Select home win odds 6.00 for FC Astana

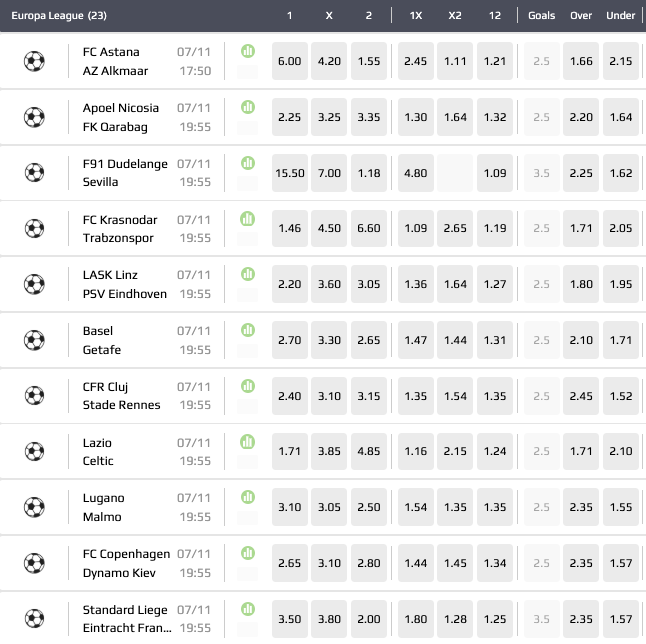click(x=289, y=61)
